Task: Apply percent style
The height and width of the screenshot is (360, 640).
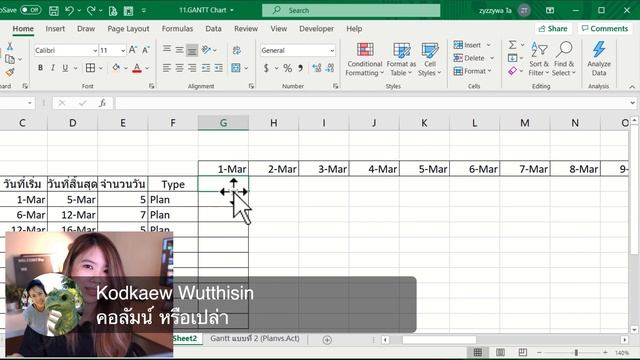Action: click(288, 68)
